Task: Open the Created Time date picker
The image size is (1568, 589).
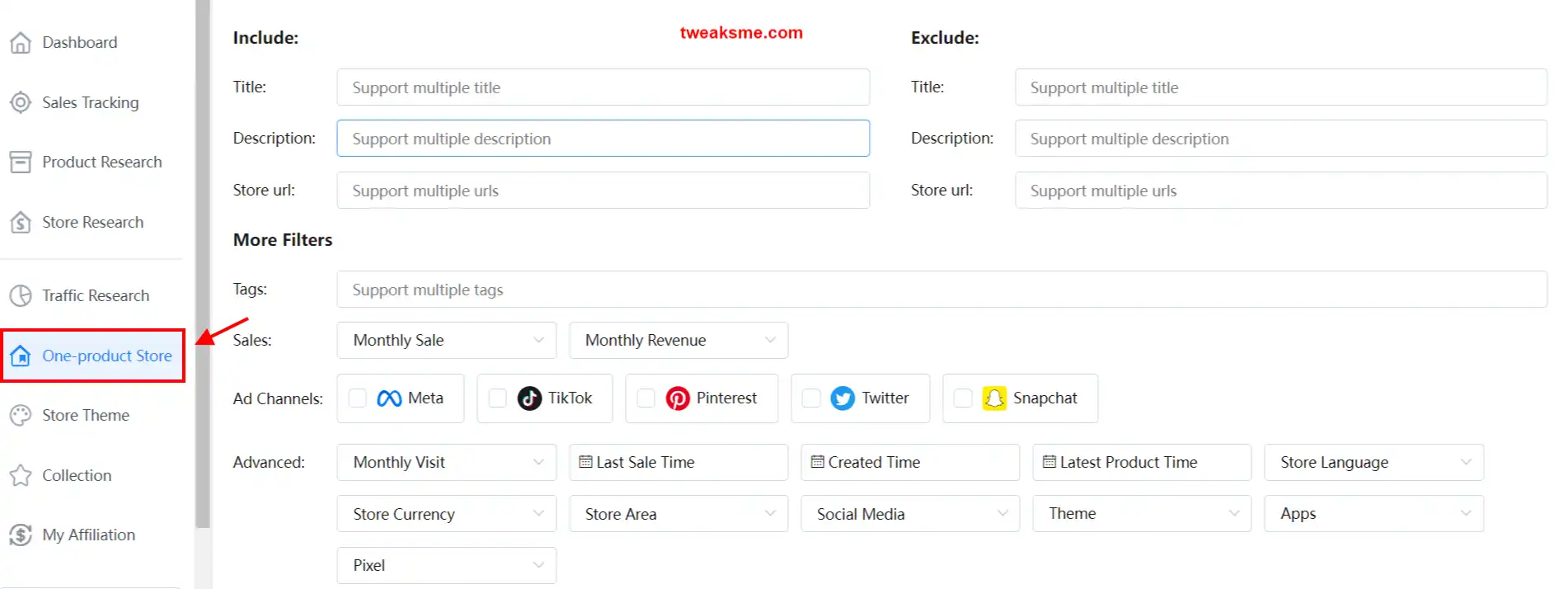Action: point(910,462)
